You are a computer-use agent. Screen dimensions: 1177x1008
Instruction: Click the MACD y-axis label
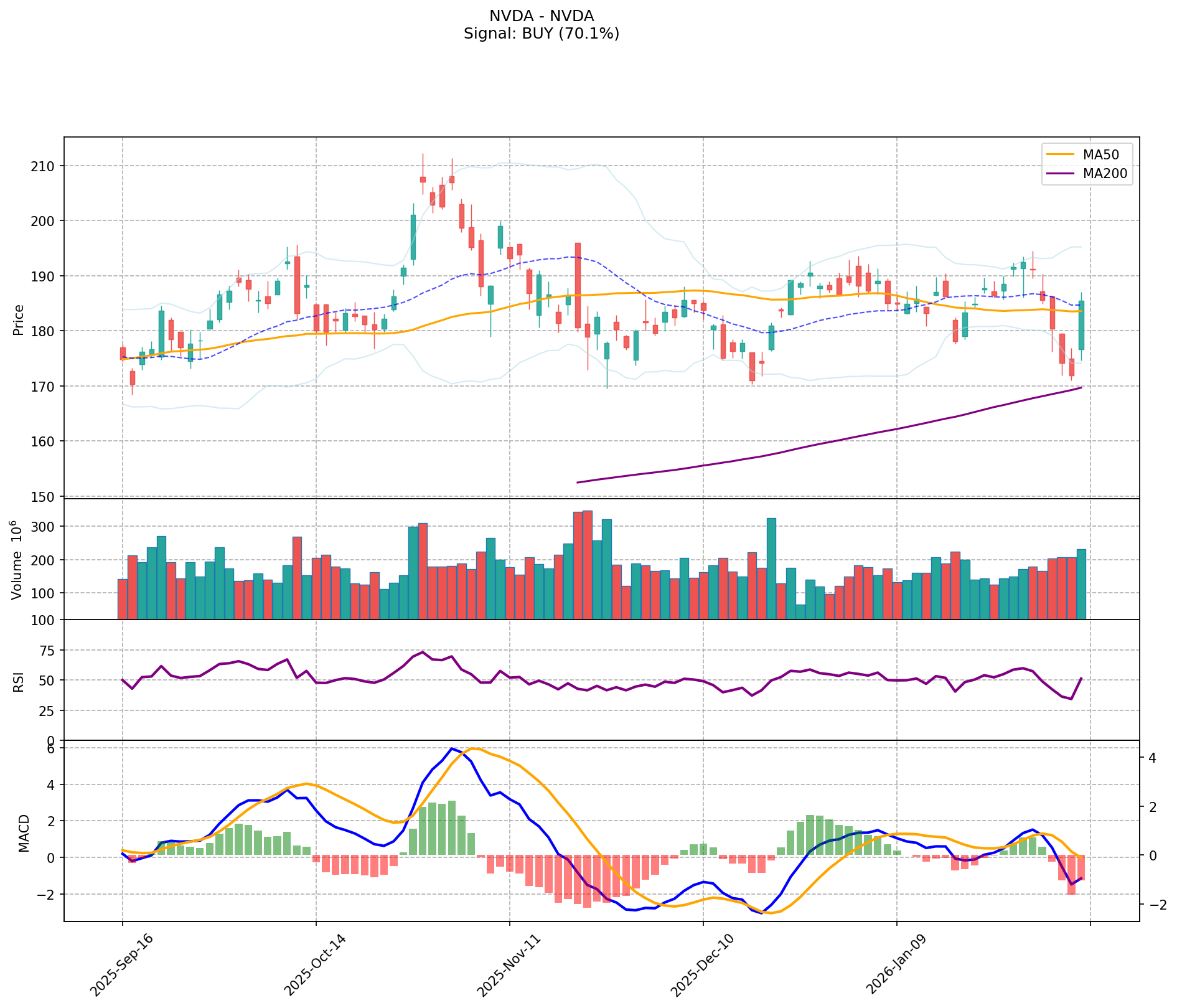click(23, 832)
